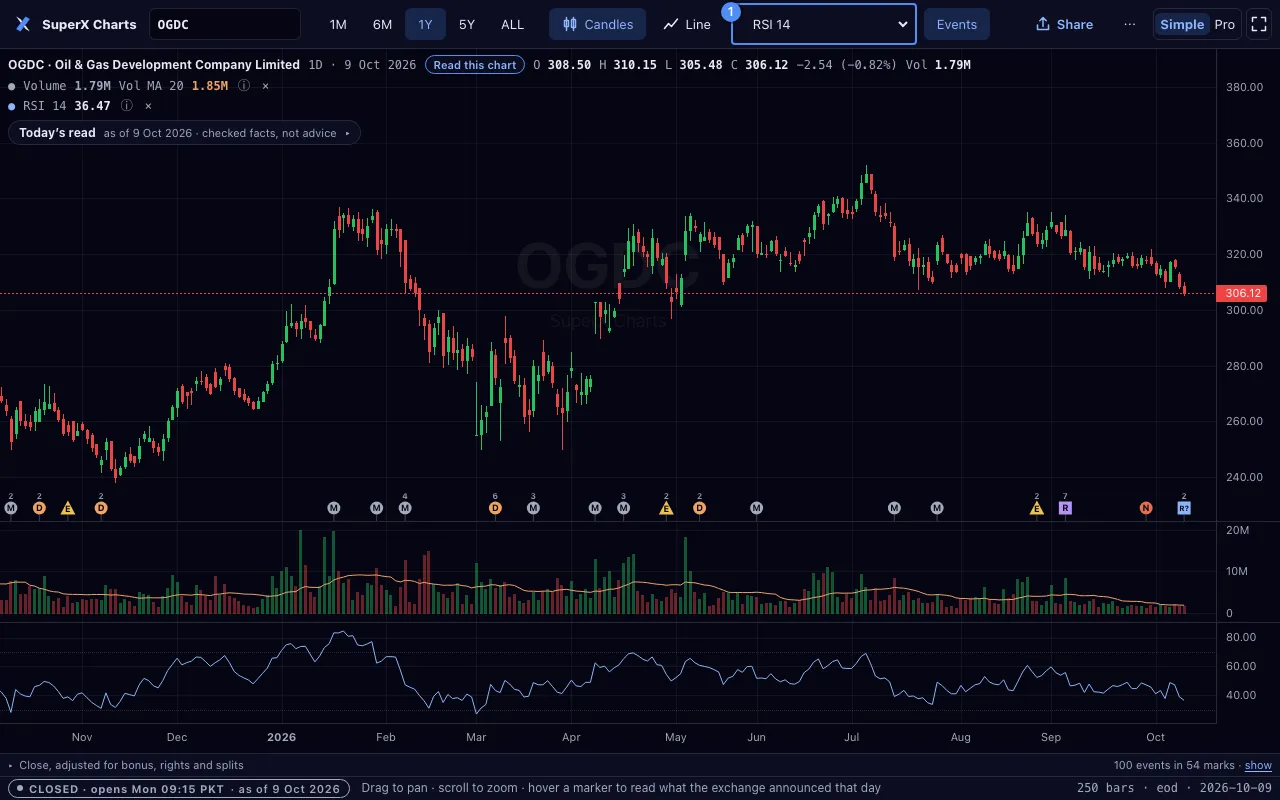This screenshot has height=800, width=1280.
Task: Open the more options ellipsis menu
Action: pyautogui.click(x=1130, y=24)
